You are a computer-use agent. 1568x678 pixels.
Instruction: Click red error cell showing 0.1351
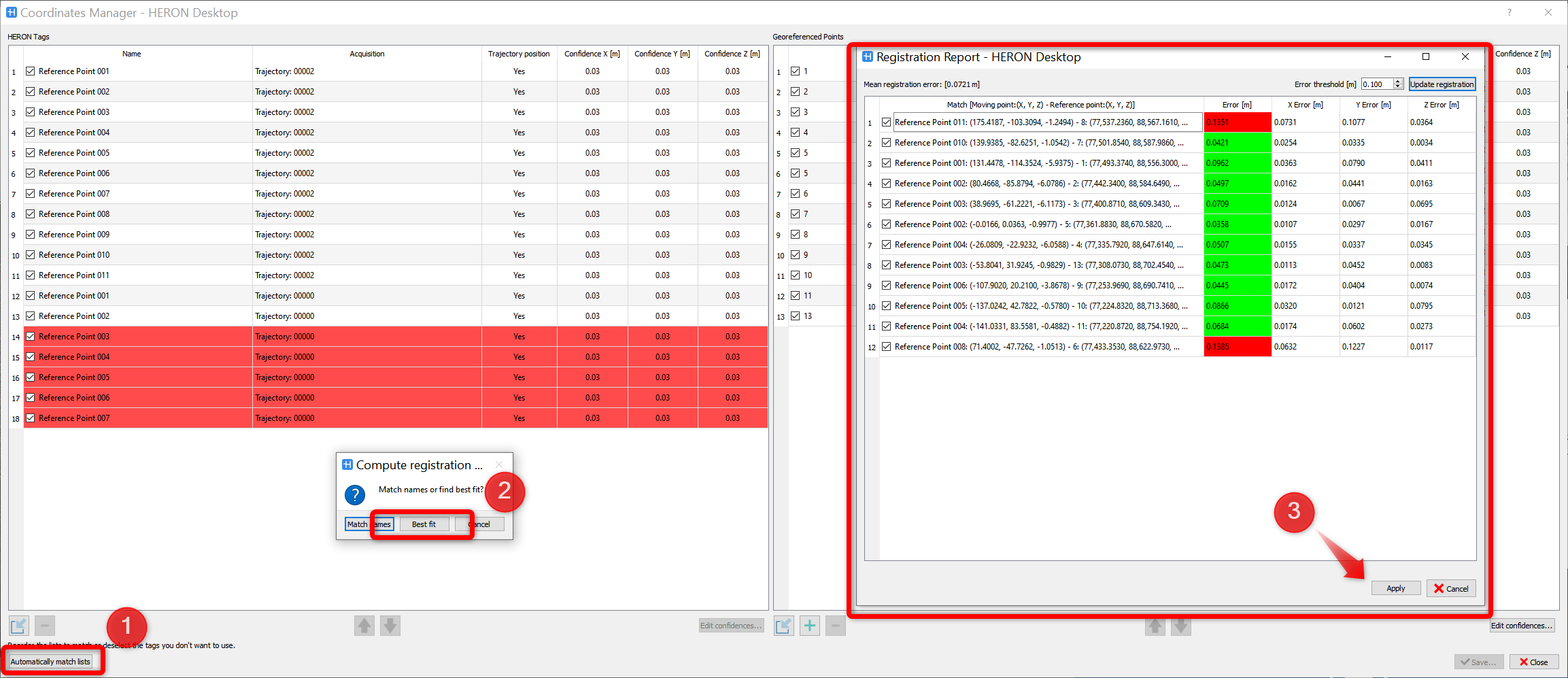point(1236,122)
